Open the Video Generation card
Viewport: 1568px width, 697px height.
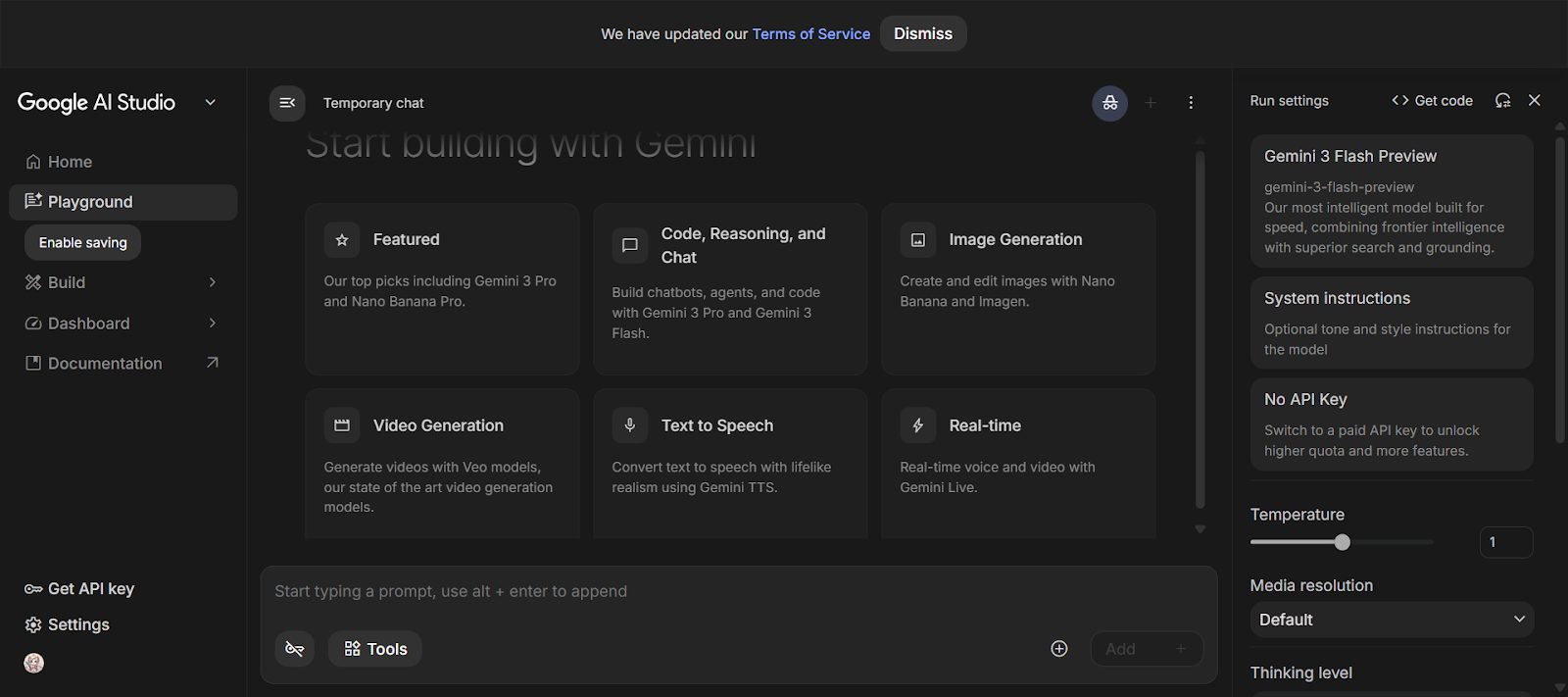[x=442, y=463]
